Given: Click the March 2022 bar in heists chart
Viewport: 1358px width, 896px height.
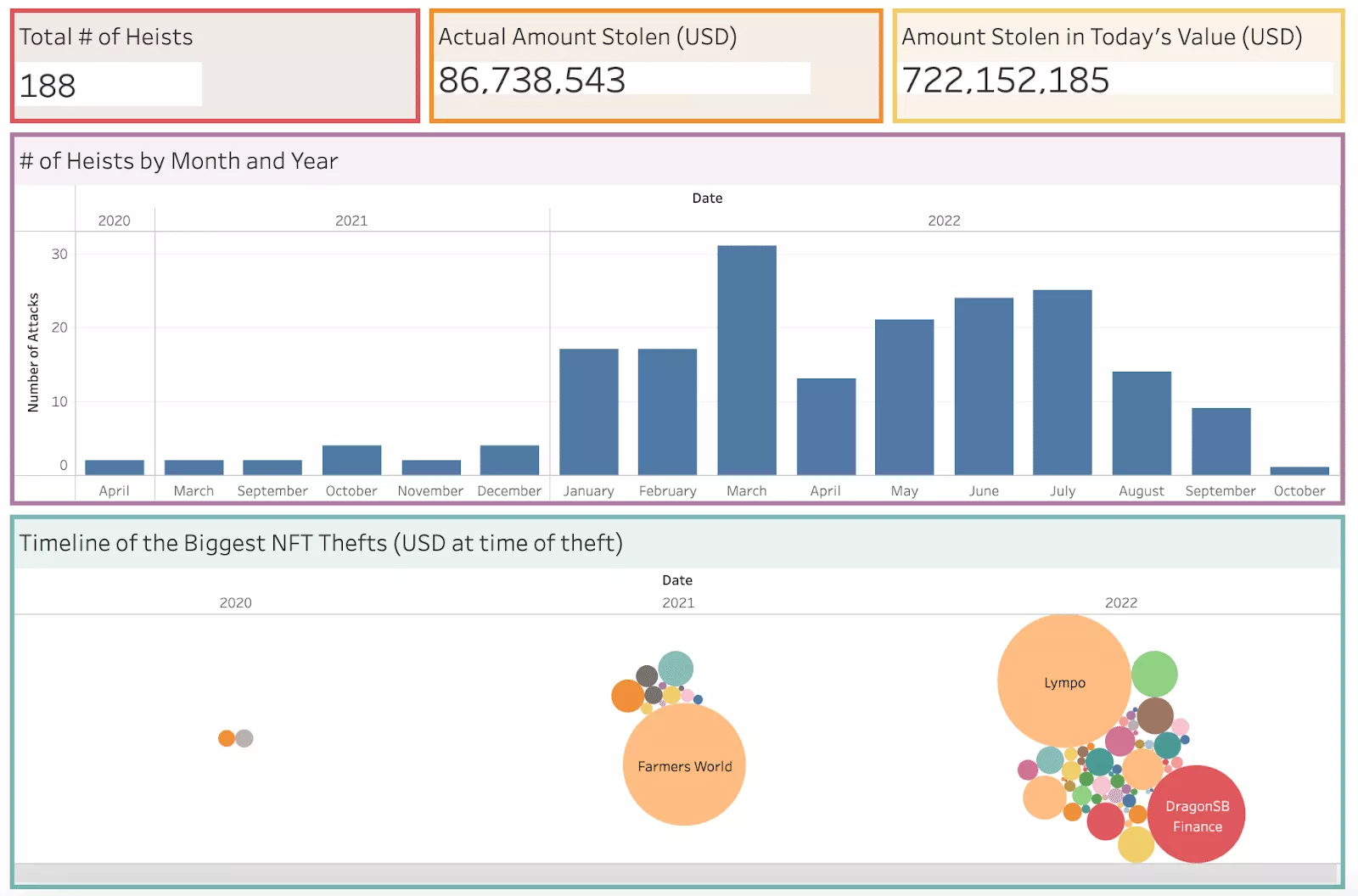Looking at the screenshot, I should (x=747, y=360).
